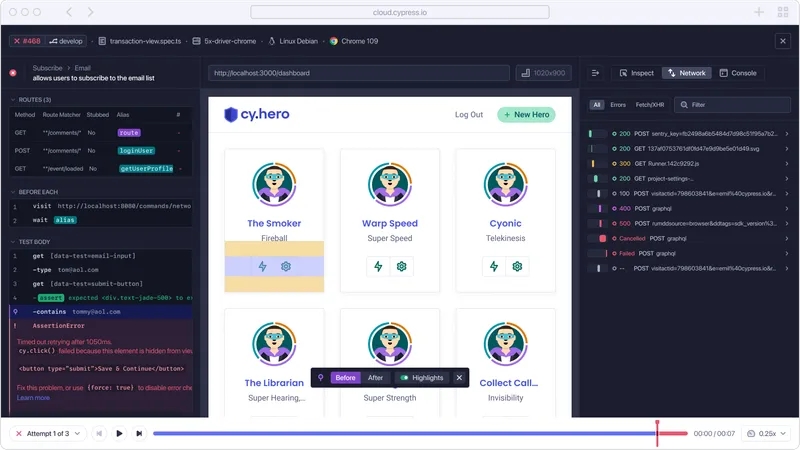Close the test replay panel
This screenshot has height=450, width=800.
tap(783, 41)
